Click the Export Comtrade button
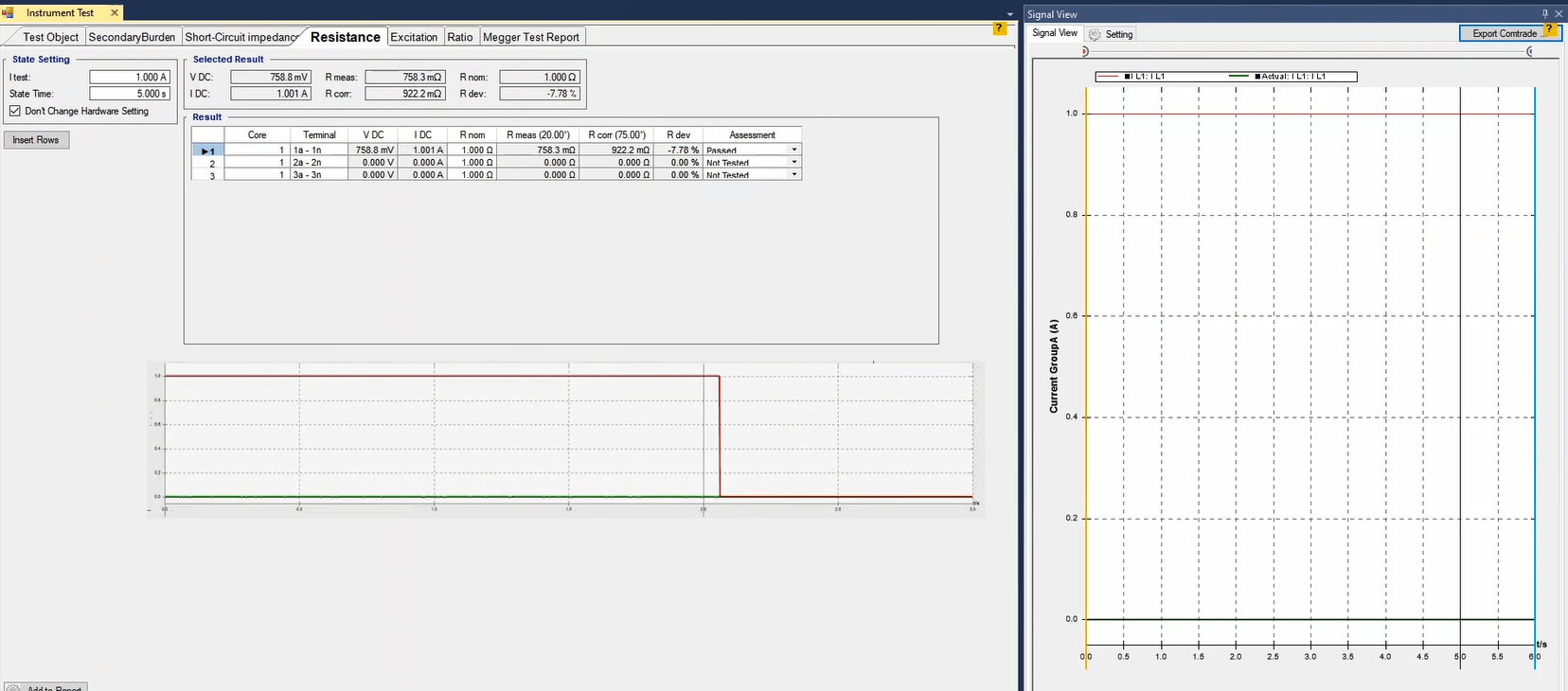 pos(1504,33)
